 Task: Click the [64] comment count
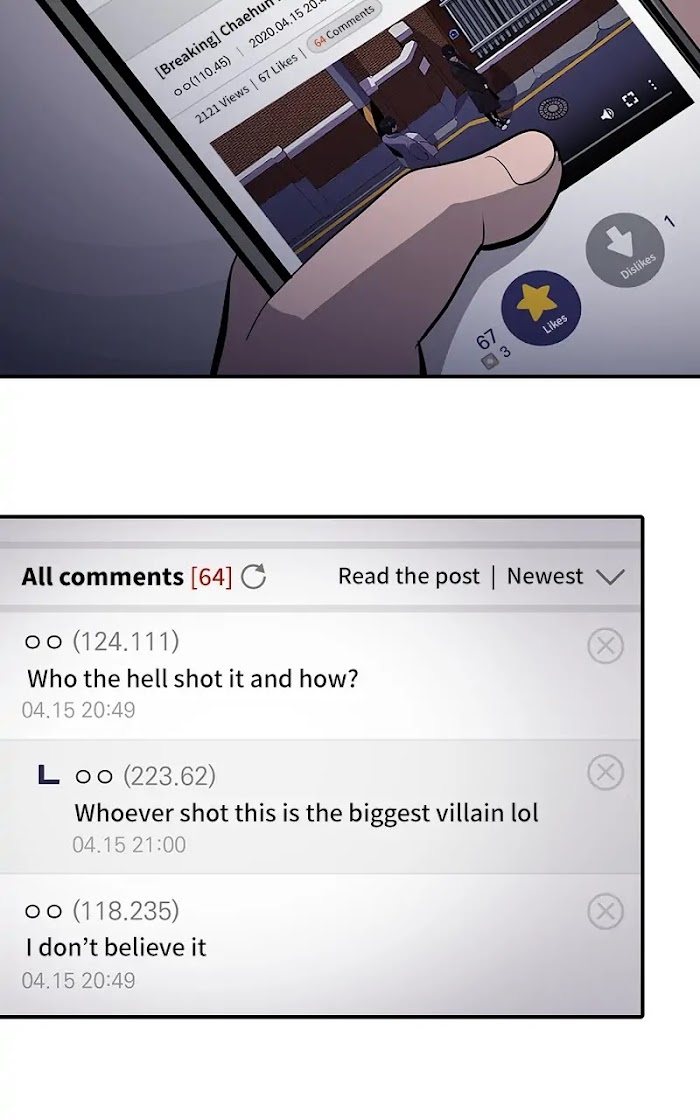pos(211,576)
